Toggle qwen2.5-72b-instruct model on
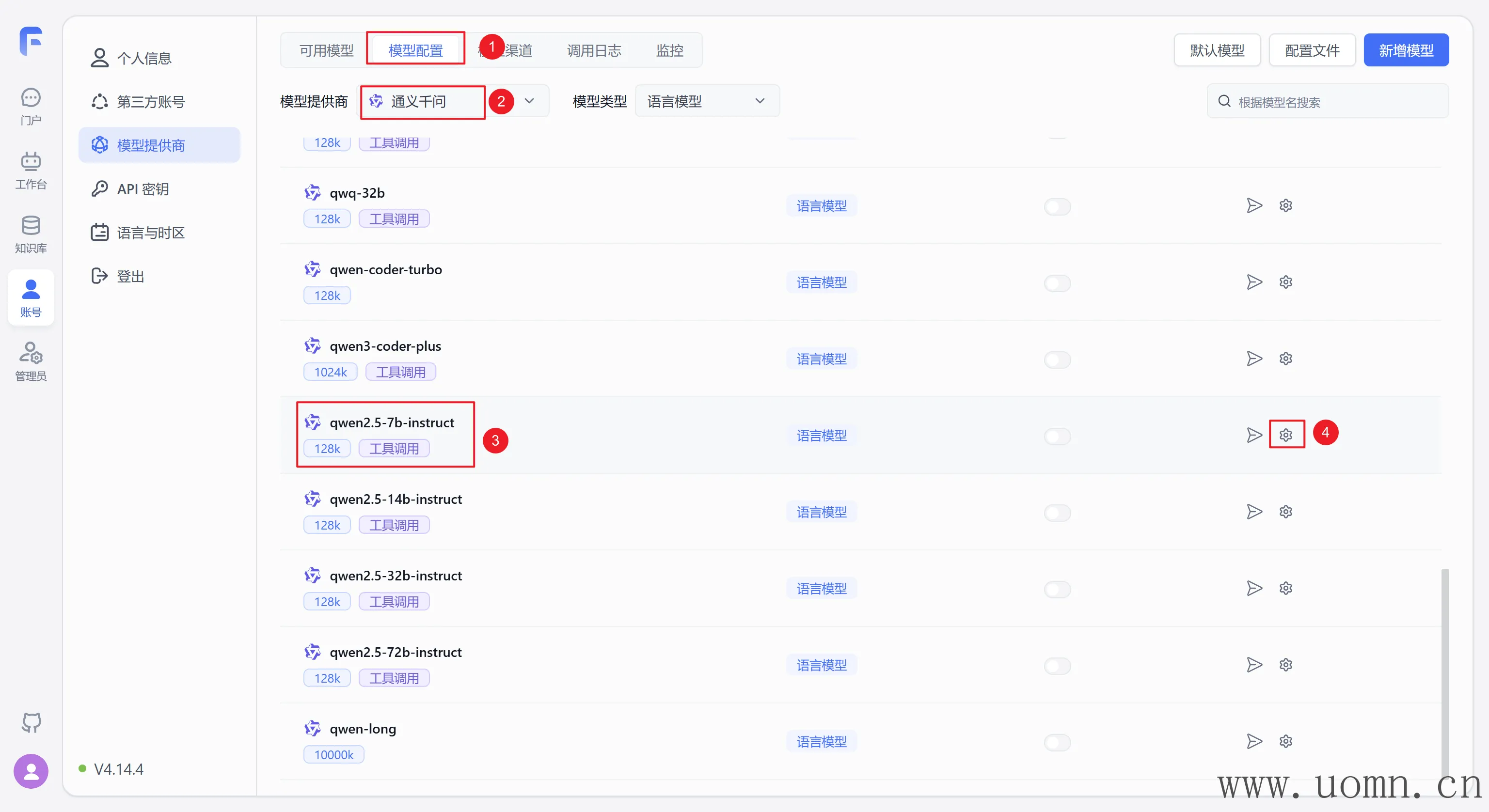Viewport: 1489px width, 812px height. click(1057, 666)
